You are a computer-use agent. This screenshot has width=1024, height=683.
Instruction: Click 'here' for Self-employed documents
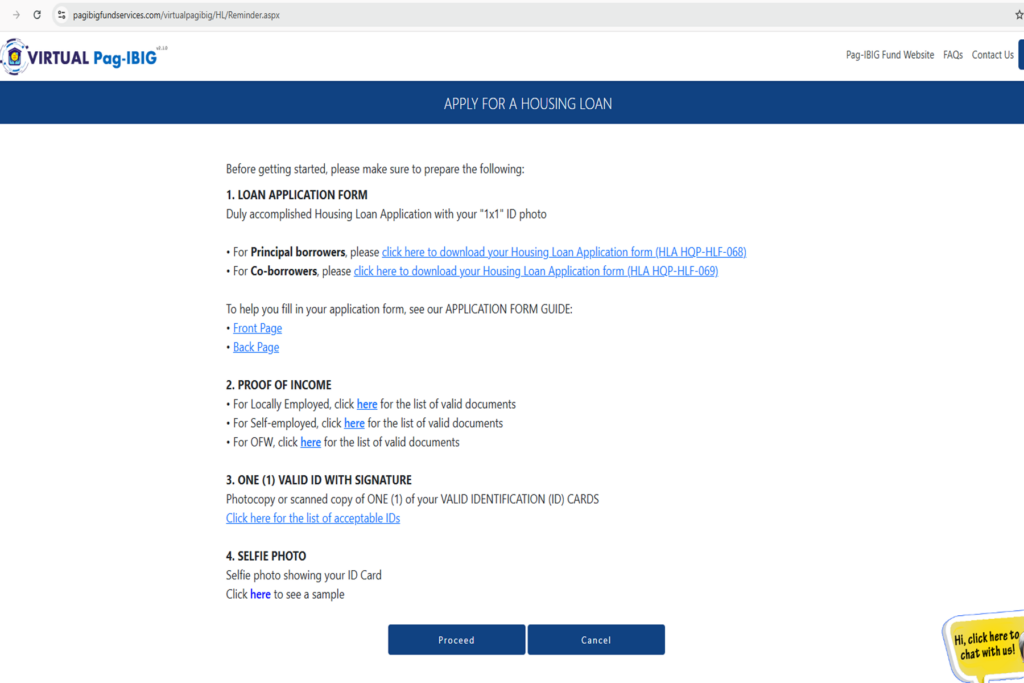pos(354,423)
